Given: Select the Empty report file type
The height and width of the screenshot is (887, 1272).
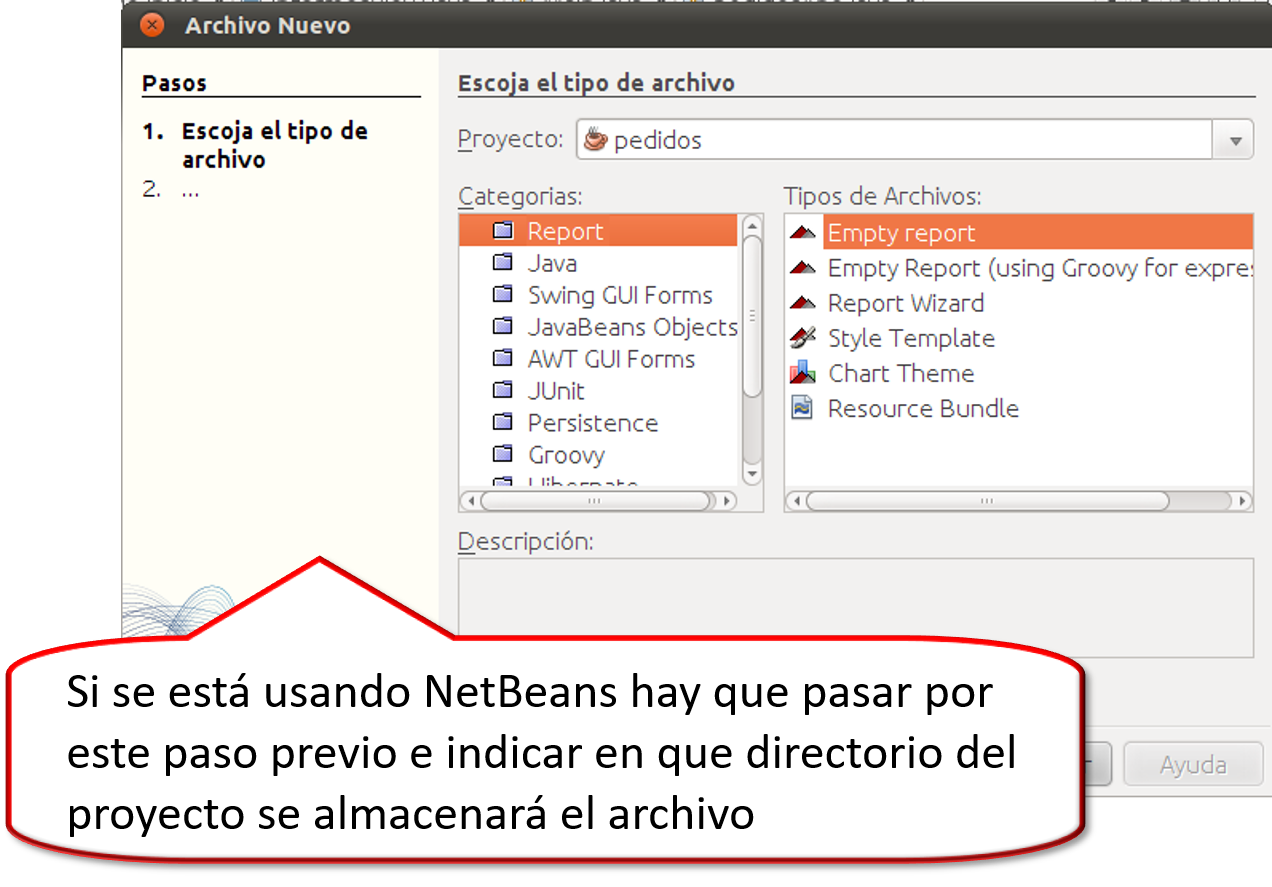Looking at the screenshot, I should click(x=901, y=234).
